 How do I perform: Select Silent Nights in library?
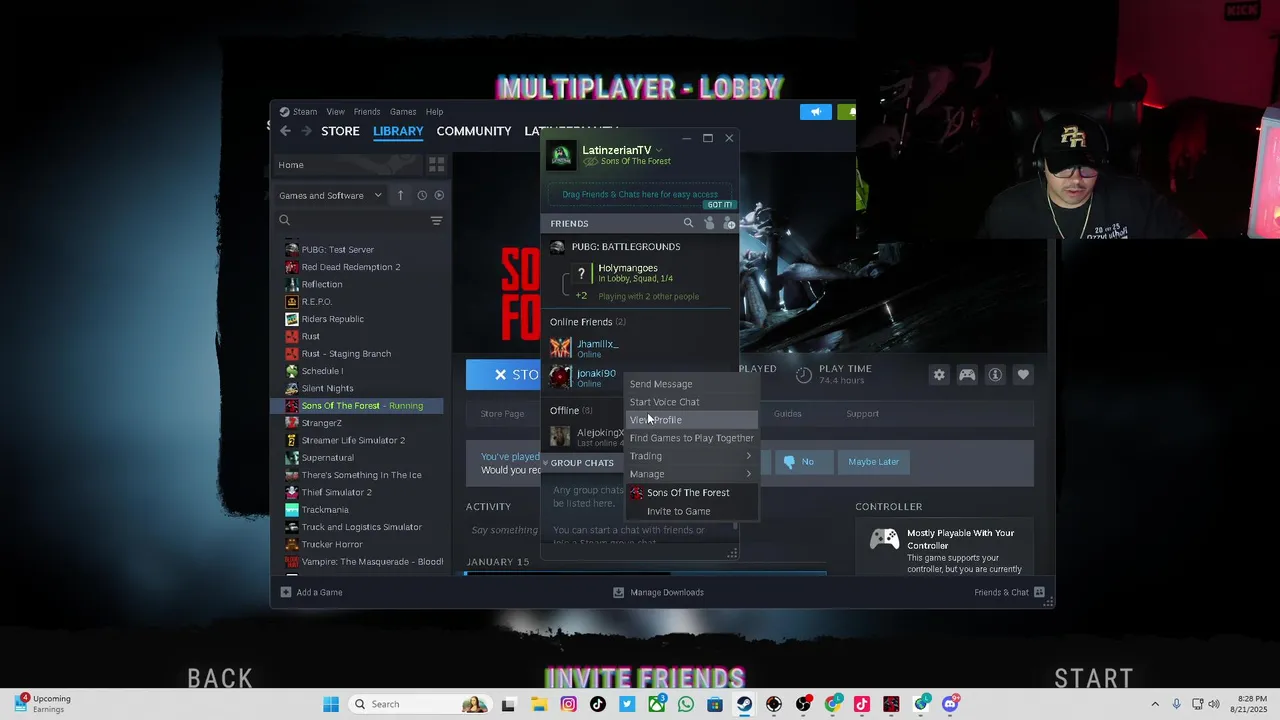click(x=327, y=388)
